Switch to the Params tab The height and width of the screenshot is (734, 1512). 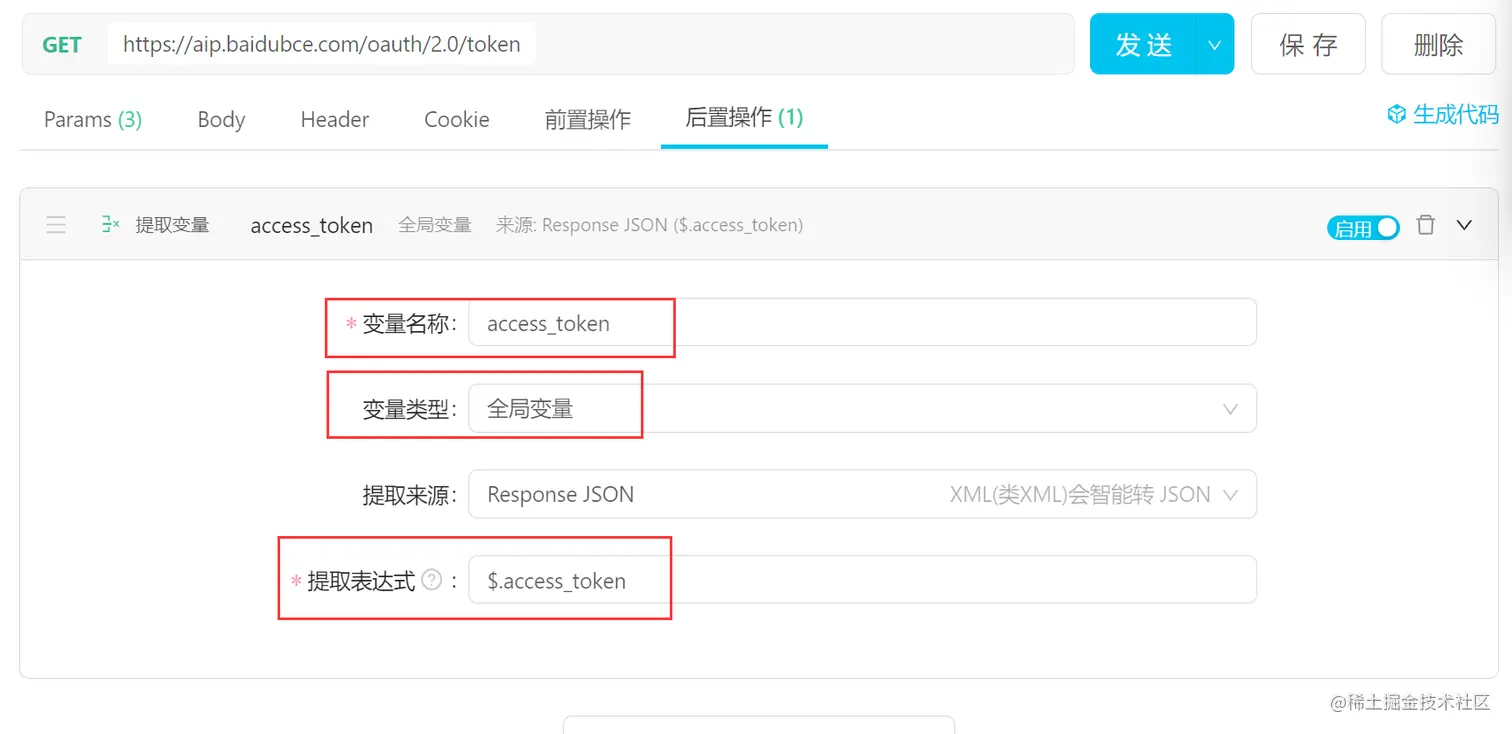93,119
